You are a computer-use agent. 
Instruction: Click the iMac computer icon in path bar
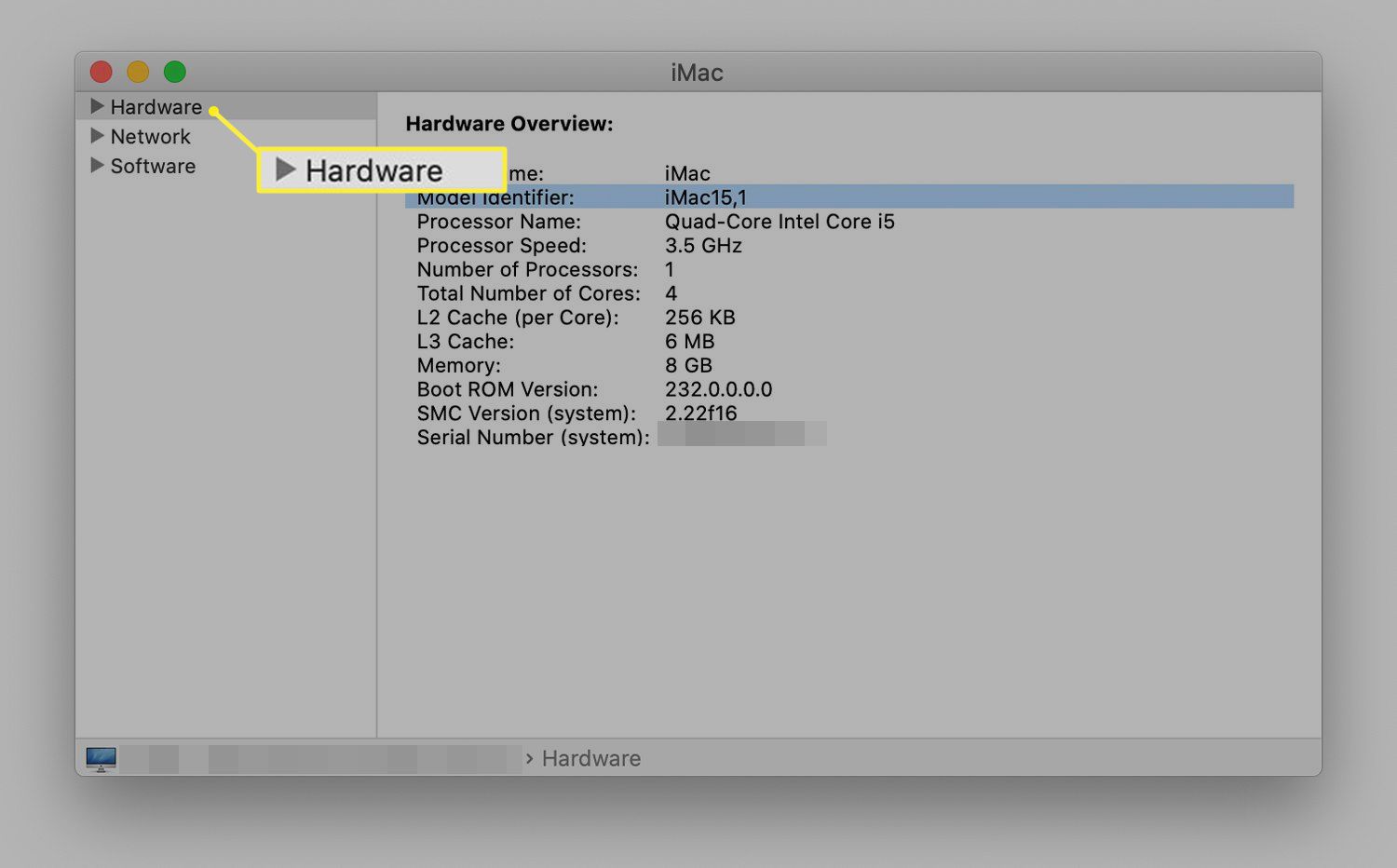pos(102,759)
